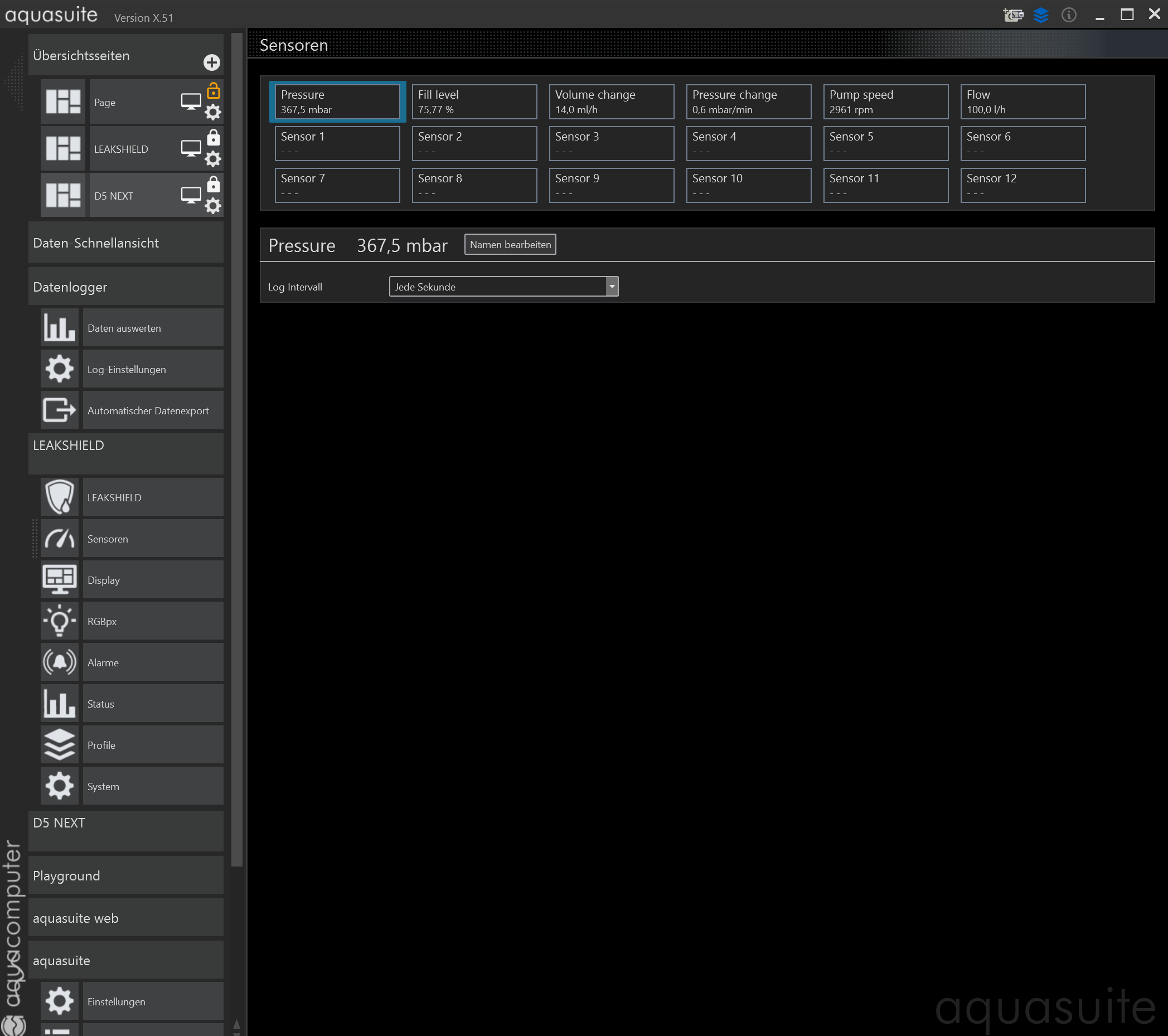1168x1036 pixels.
Task: Toggle the lock icon on D5 NEXT page
Action: (x=213, y=184)
